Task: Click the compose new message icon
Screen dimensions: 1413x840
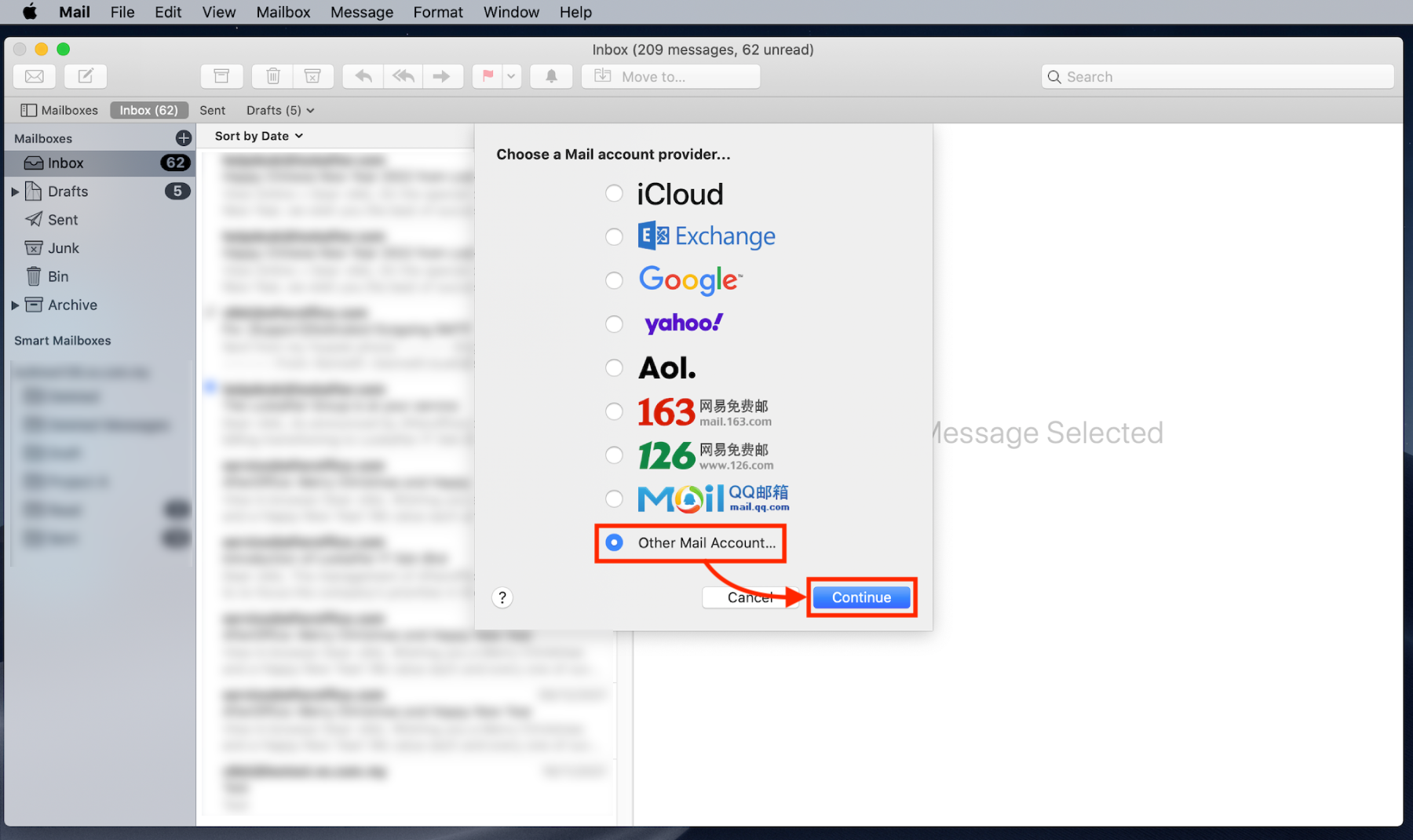Action: [86, 76]
